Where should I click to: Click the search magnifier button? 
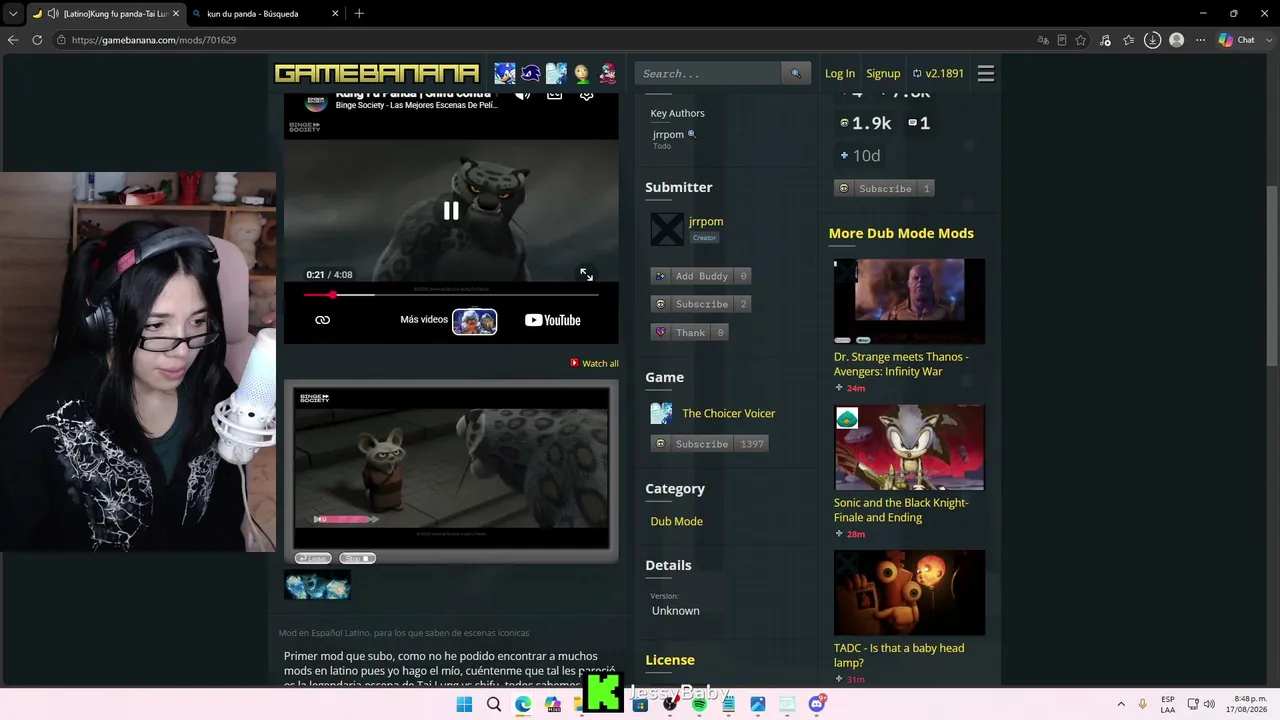tap(796, 73)
